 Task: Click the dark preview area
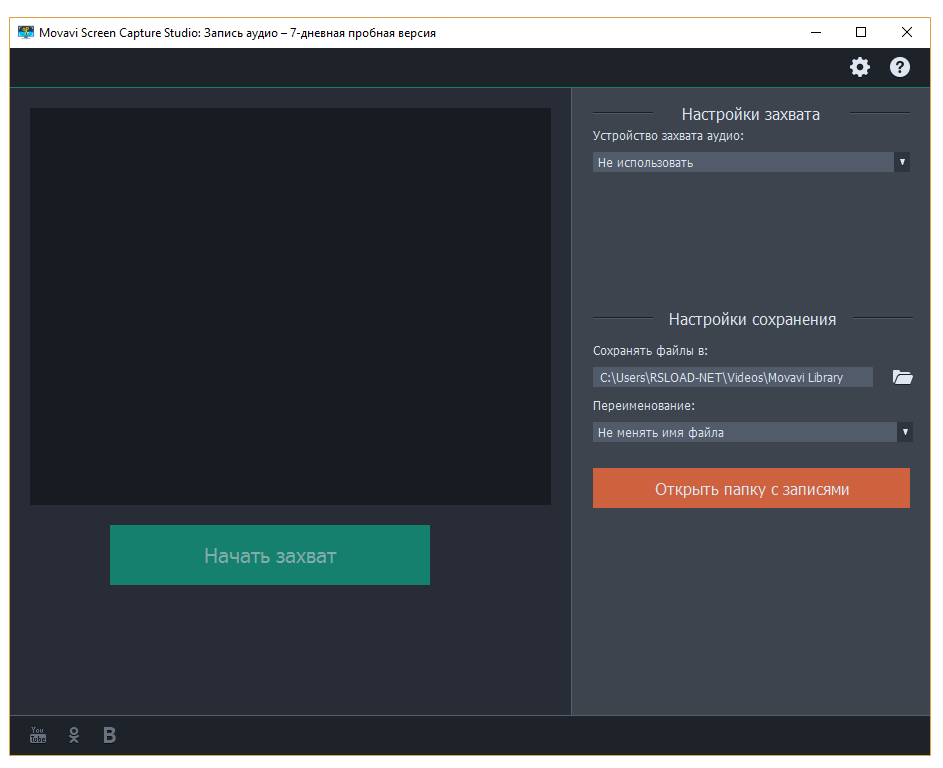pyautogui.click(x=290, y=305)
